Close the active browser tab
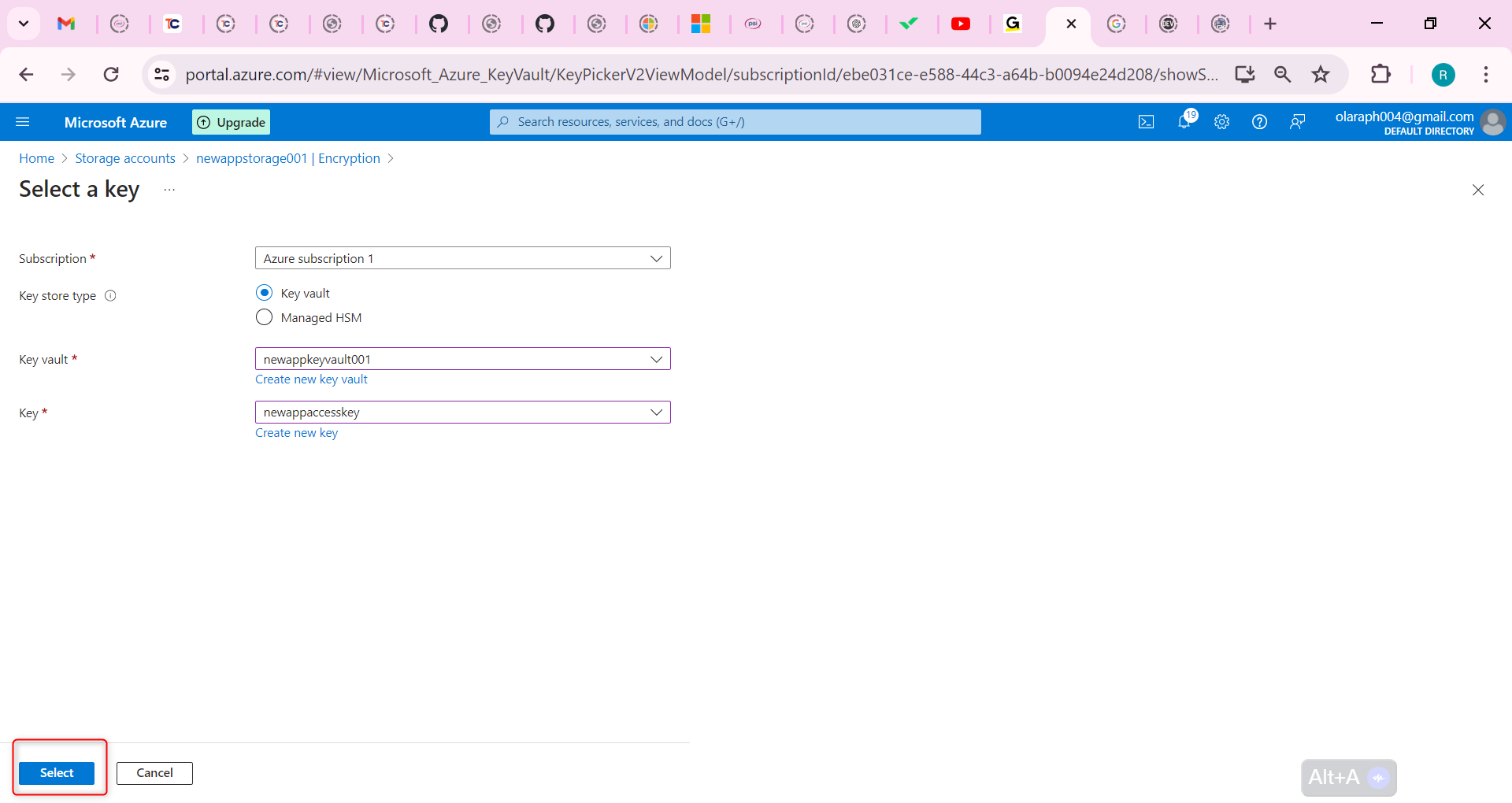This screenshot has width=1512, height=803. (x=1071, y=24)
